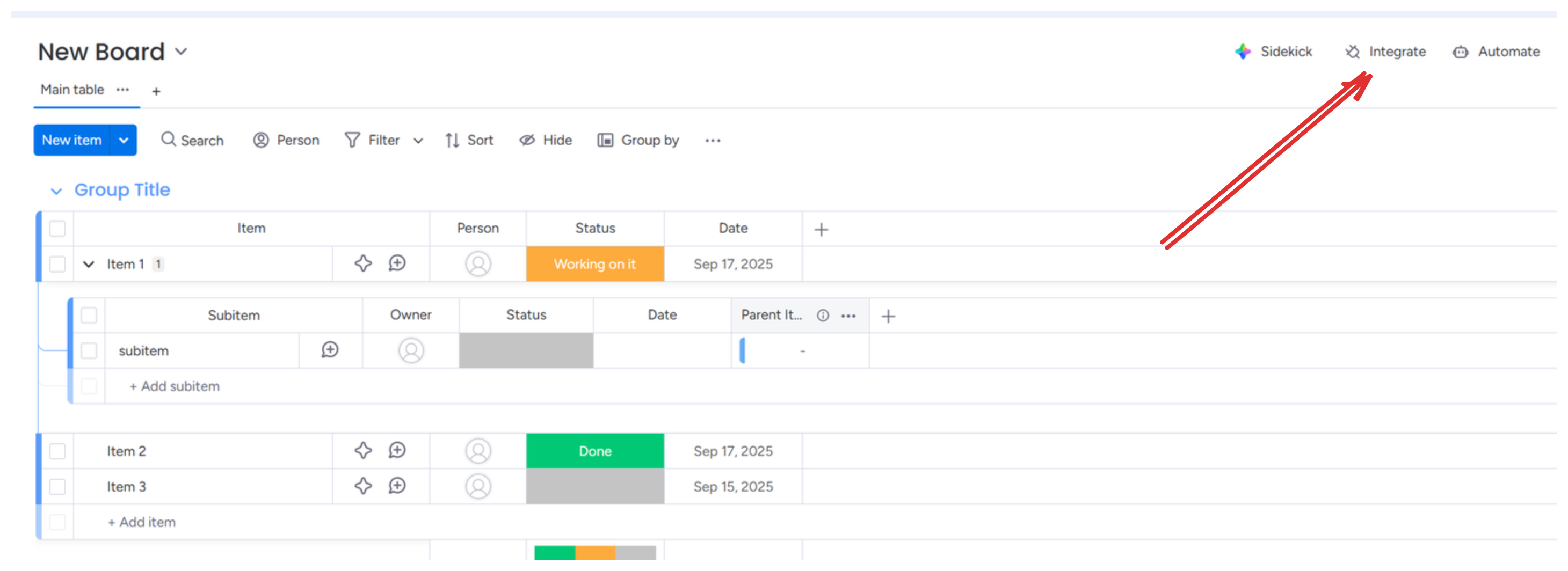The height and width of the screenshot is (571, 1568).
Task: Select the subitem row checkbox
Action: coord(89,351)
